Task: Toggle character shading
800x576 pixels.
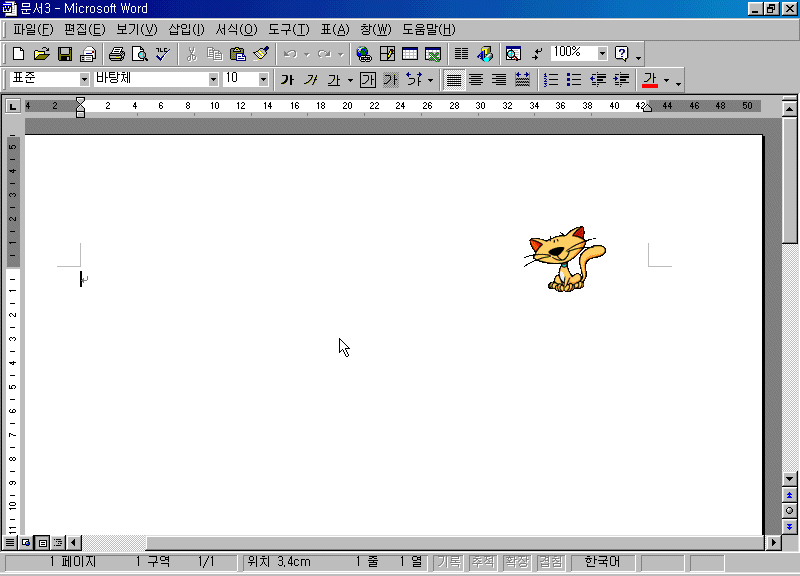Action: [x=391, y=80]
